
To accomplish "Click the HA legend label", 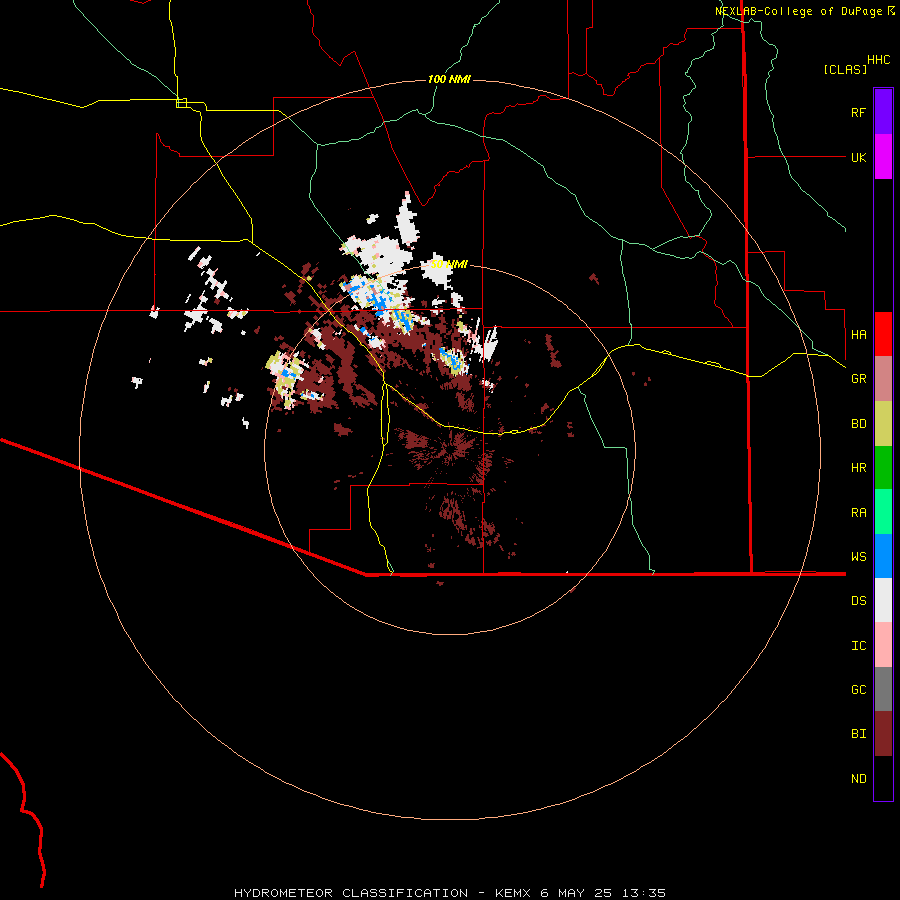I will coord(858,334).
